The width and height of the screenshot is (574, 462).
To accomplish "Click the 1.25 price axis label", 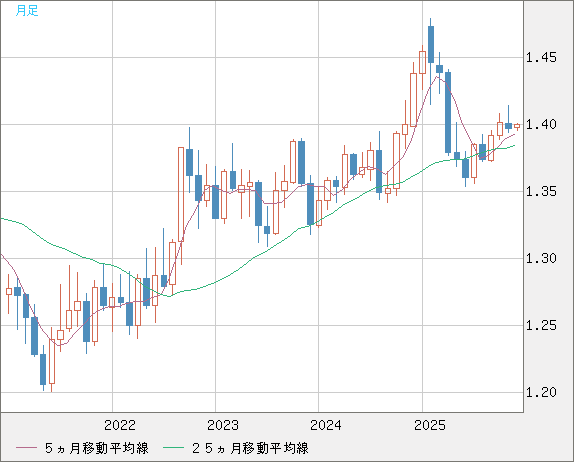I will tap(541, 325).
